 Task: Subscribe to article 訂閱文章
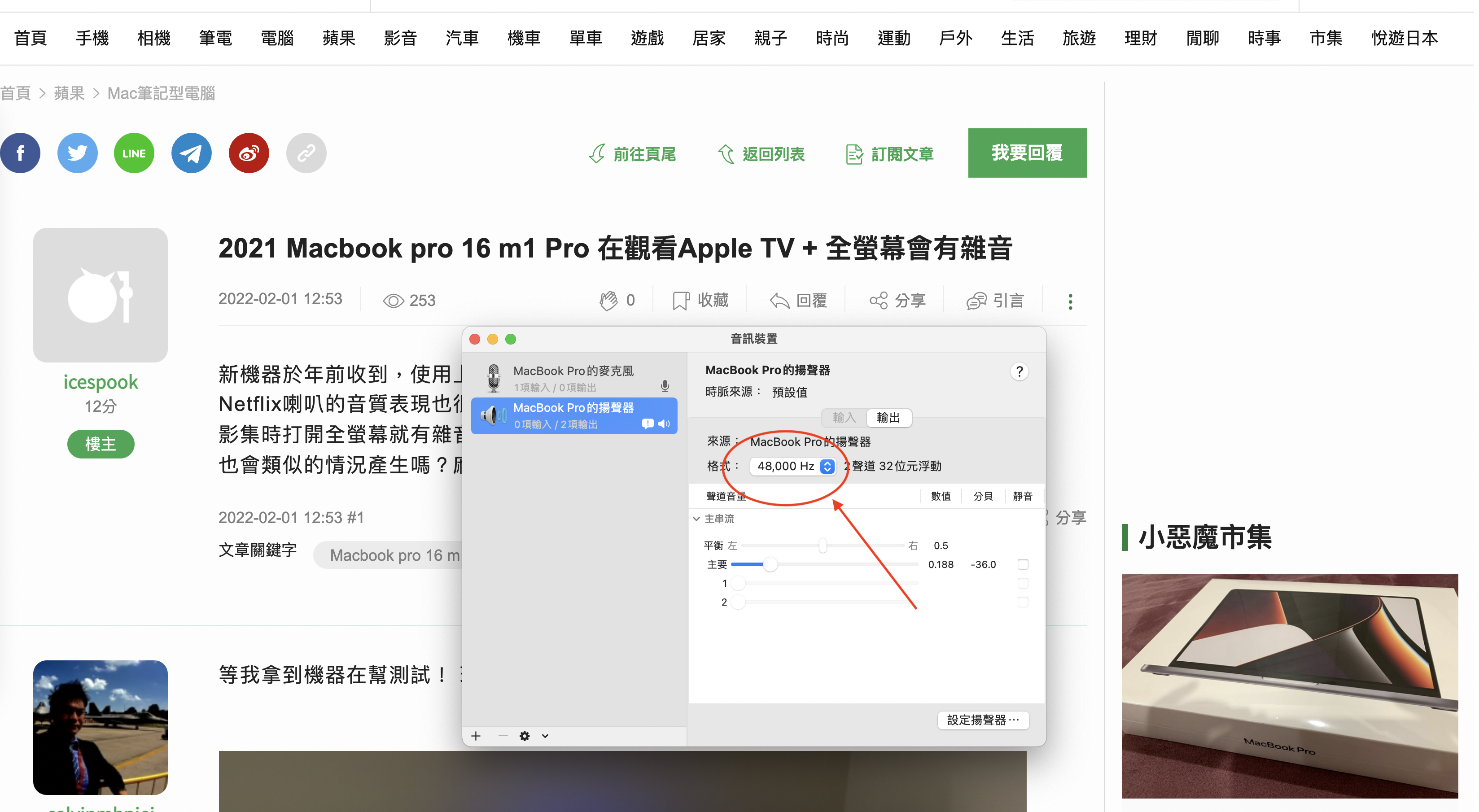890,154
